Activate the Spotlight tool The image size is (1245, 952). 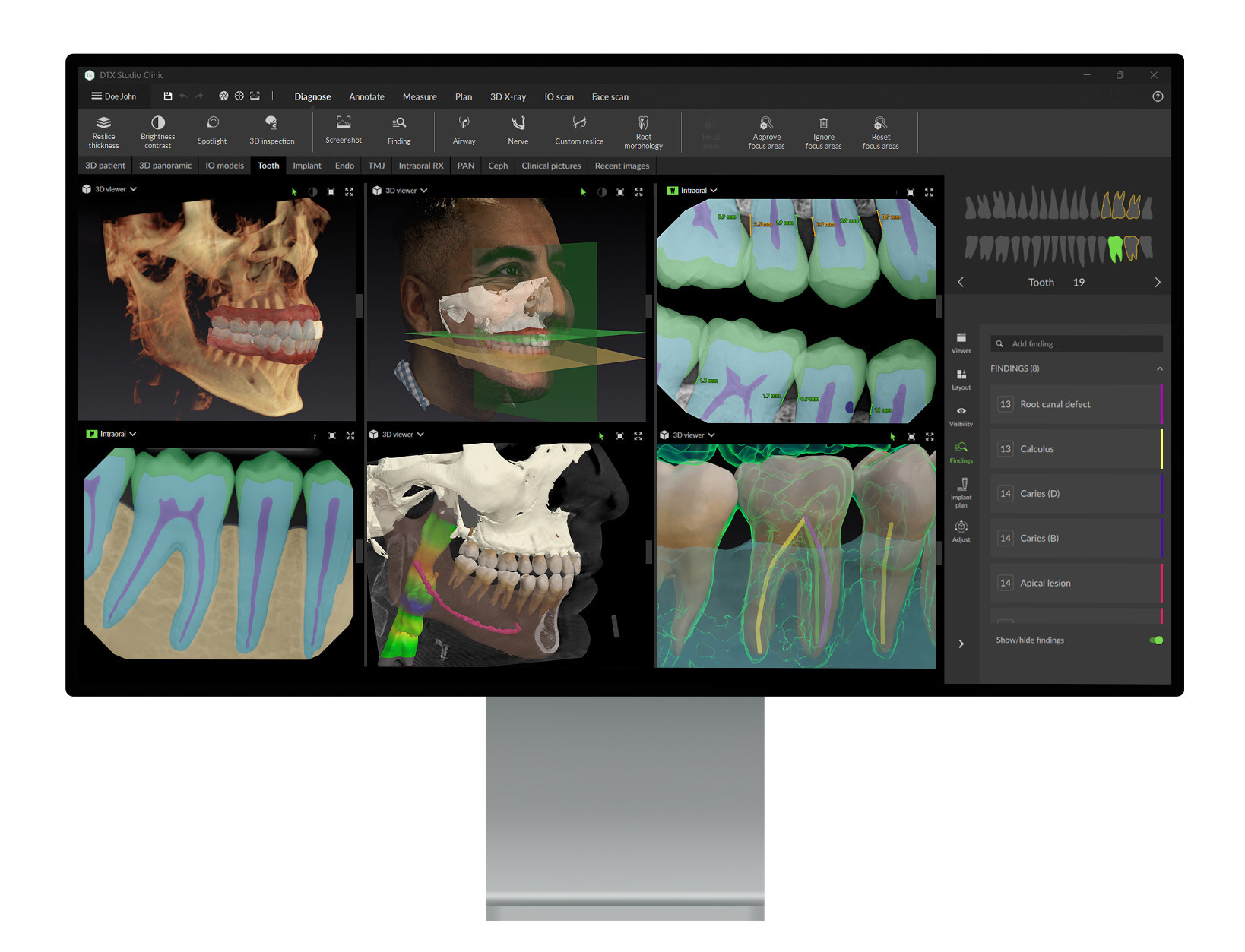(x=212, y=131)
